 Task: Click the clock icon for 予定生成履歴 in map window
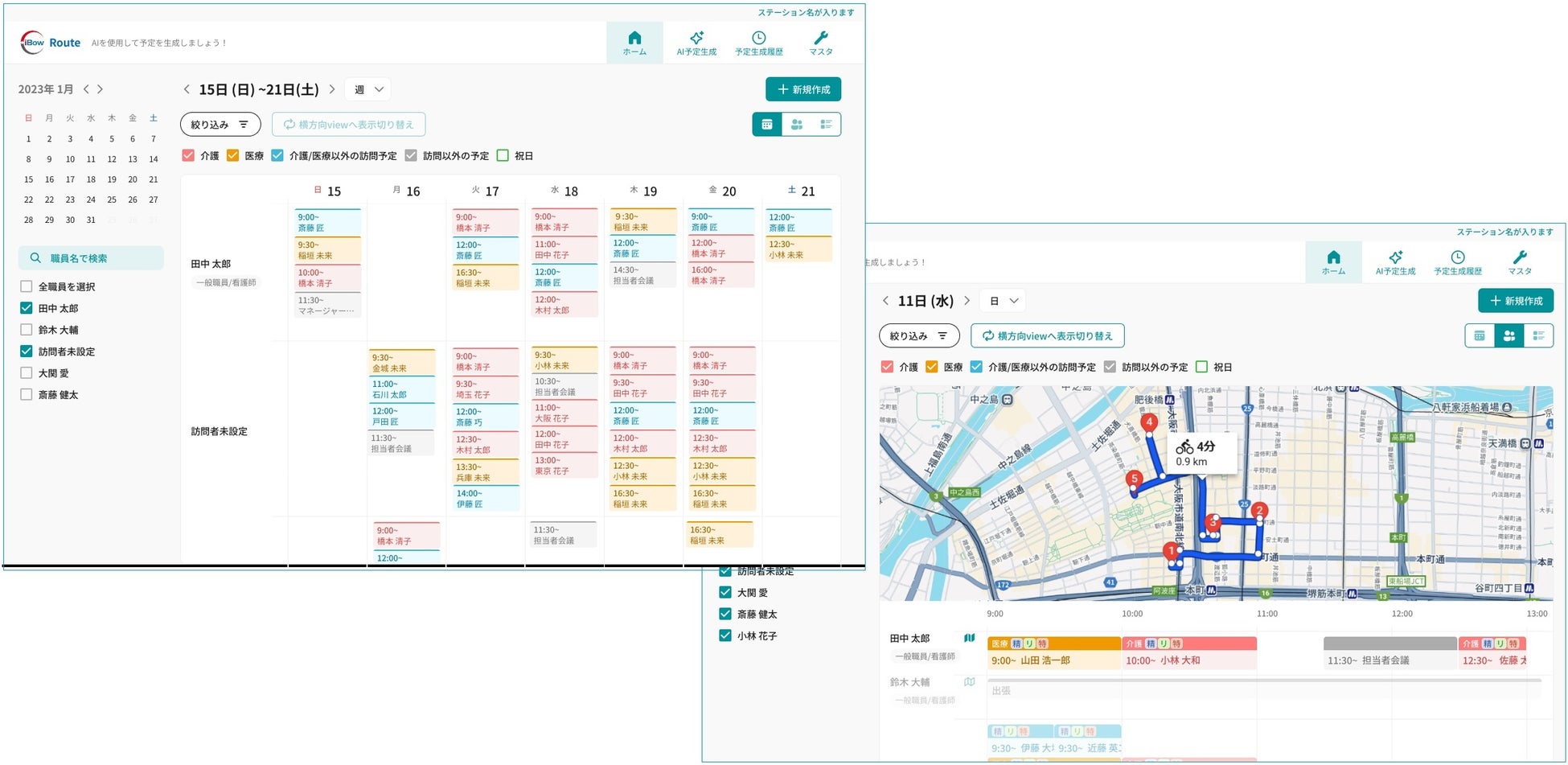[1458, 257]
